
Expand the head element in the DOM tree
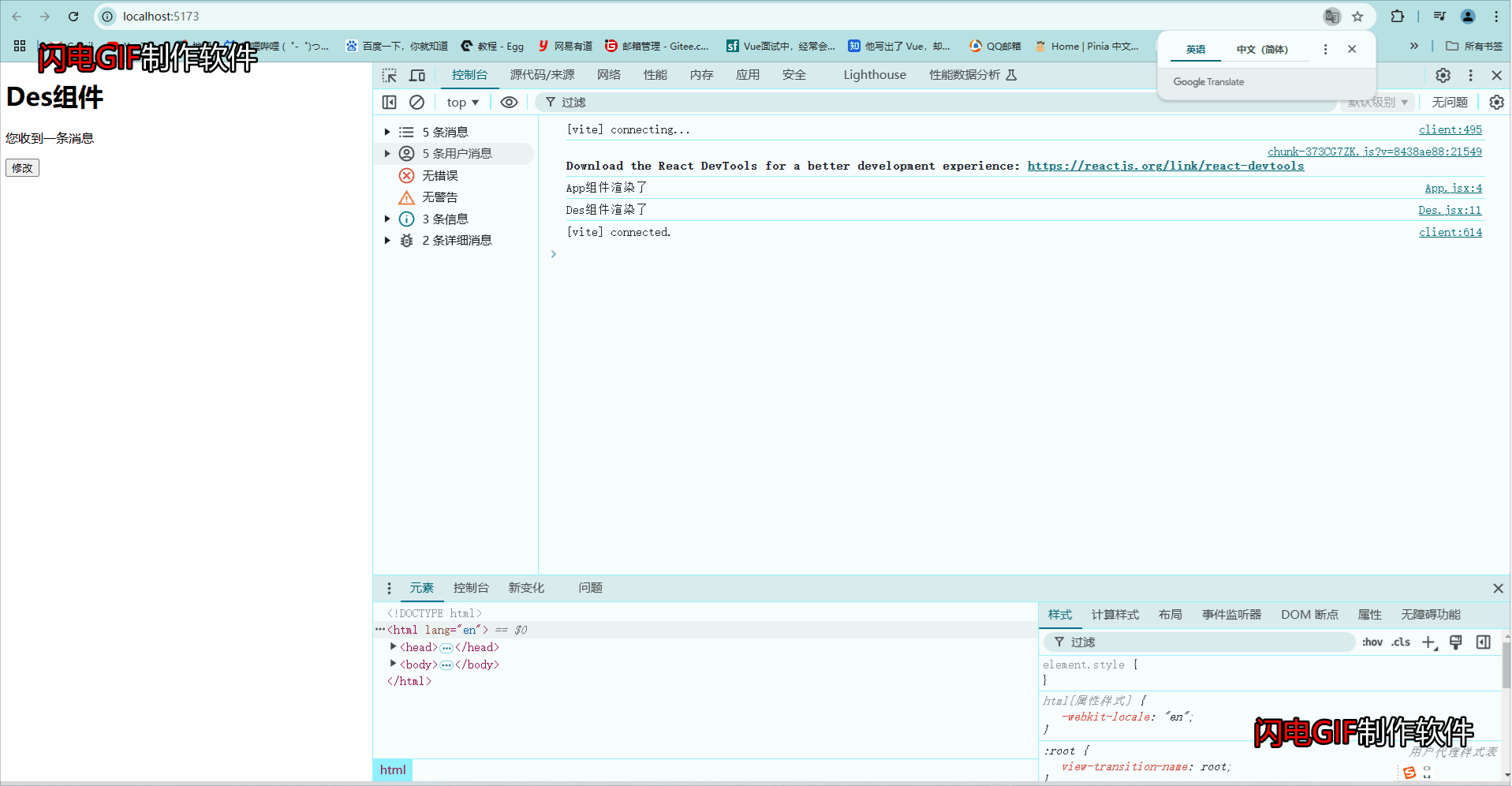pos(394,646)
